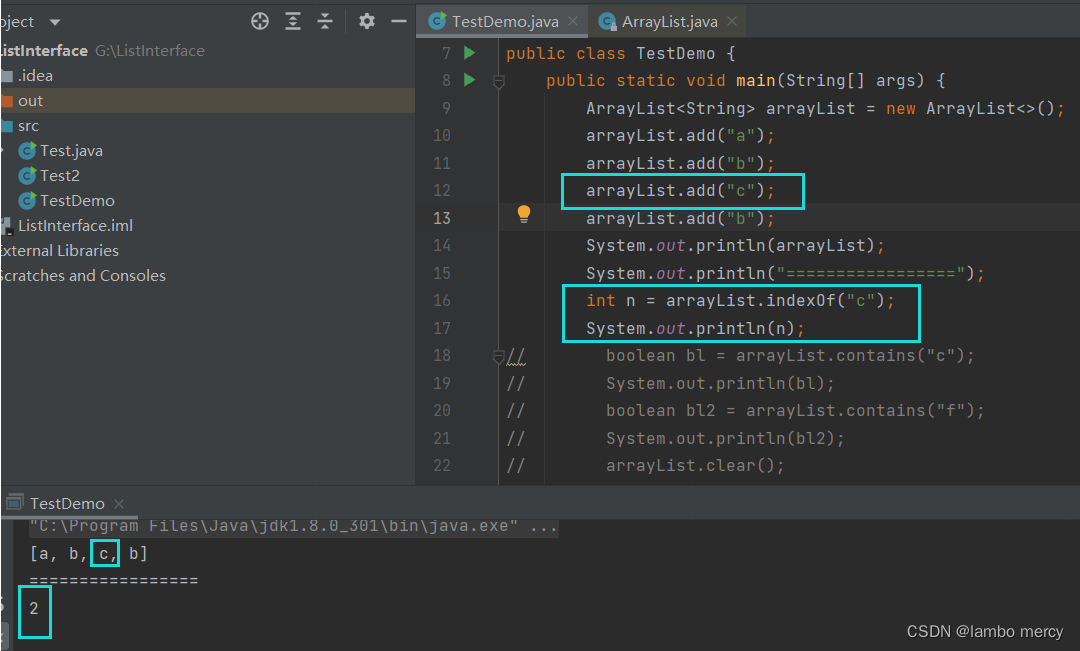Image resolution: width=1080 pixels, height=651 pixels.
Task: Click console output value 2
Action: pyautogui.click(x=34, y=608)
